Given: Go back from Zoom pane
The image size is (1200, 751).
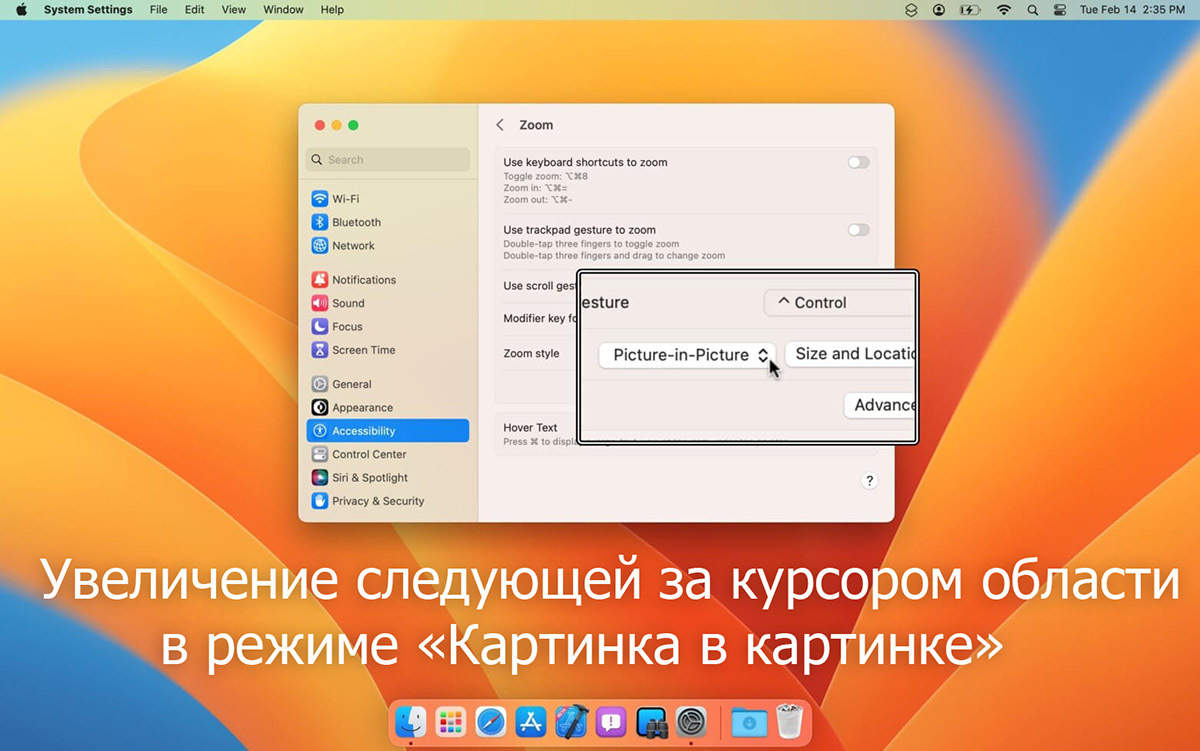Looking at the screenshot, I should coord(500,125).
